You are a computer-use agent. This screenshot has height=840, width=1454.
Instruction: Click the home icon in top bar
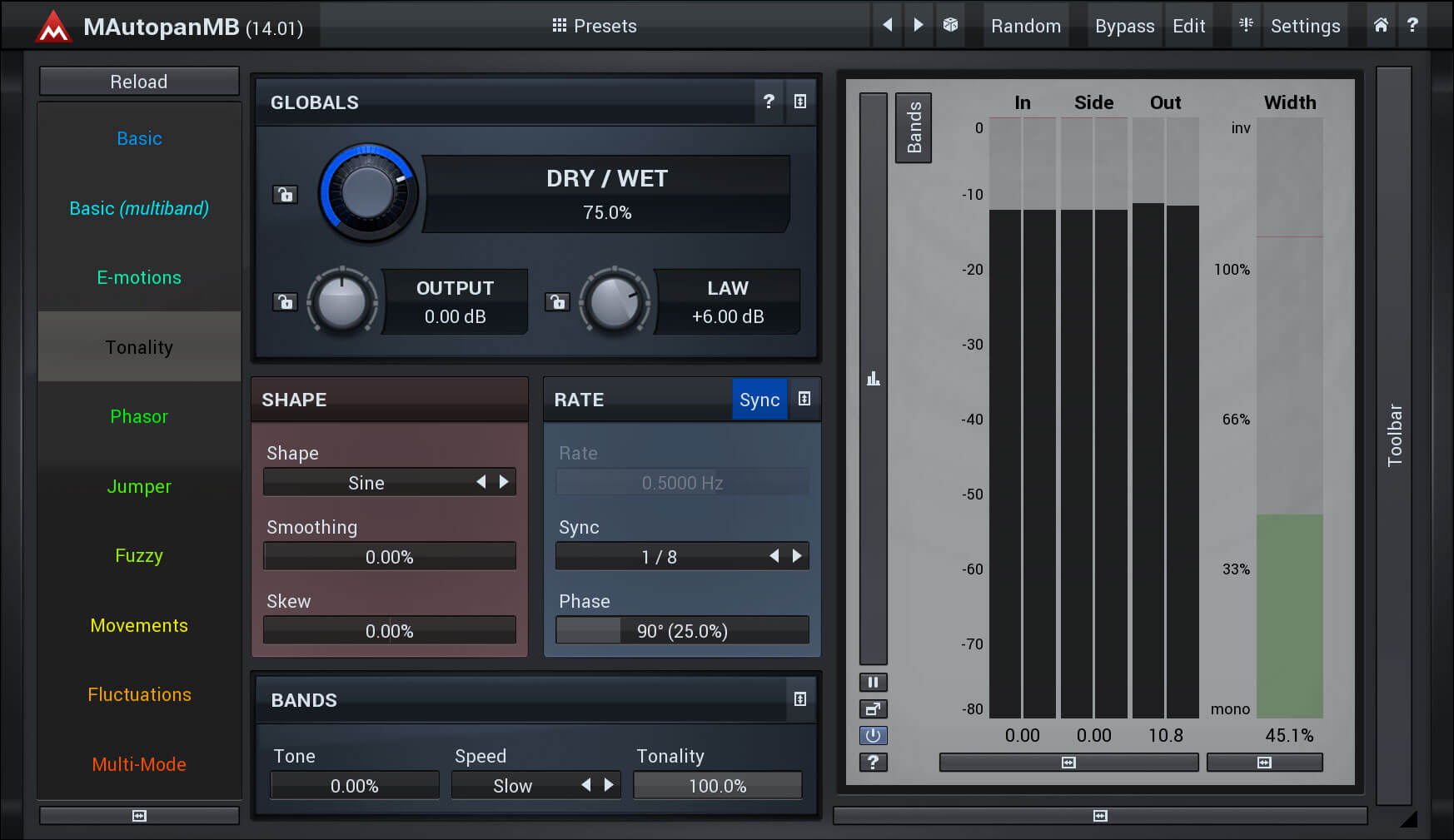point(1381,25)
